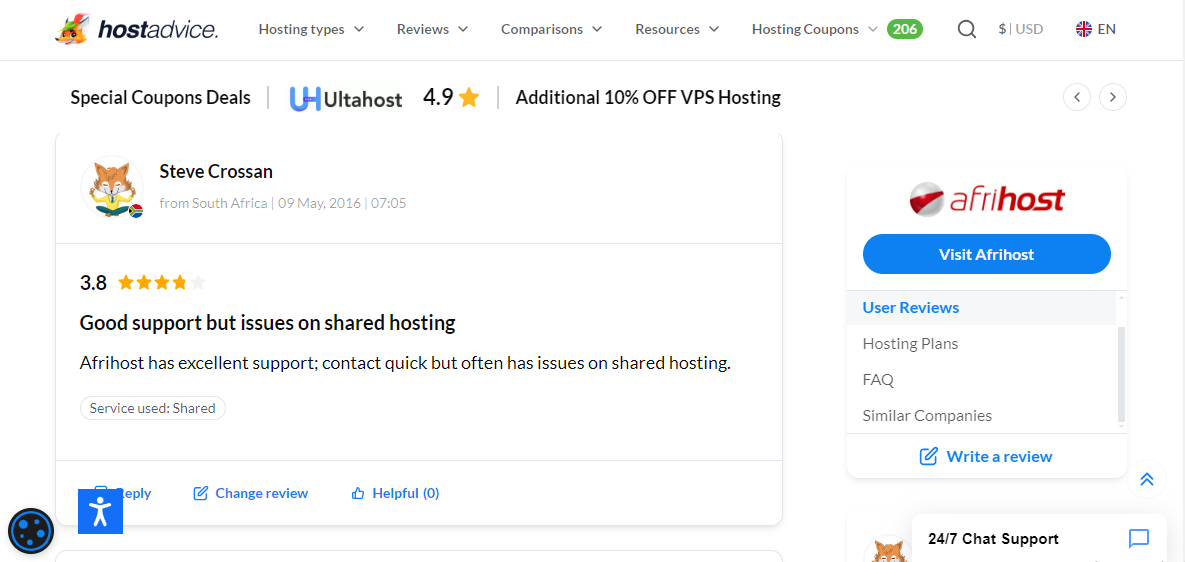Image resolution: width=1185 pixels, height=562 pixels.
Task: Click the pencil icon beside Change review
Action: coord(200,493)
